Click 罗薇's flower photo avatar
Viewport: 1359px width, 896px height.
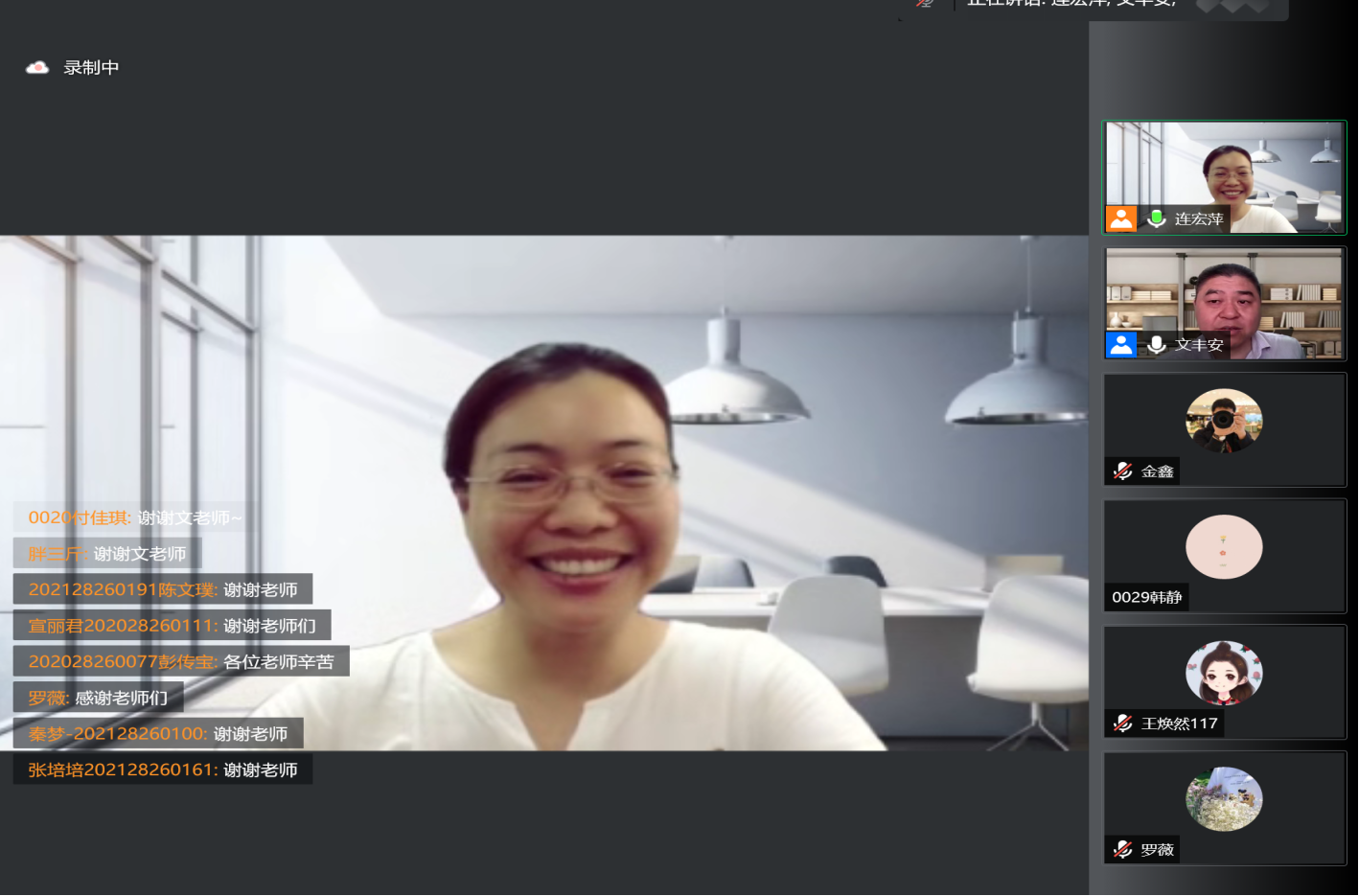point(1224,799)
